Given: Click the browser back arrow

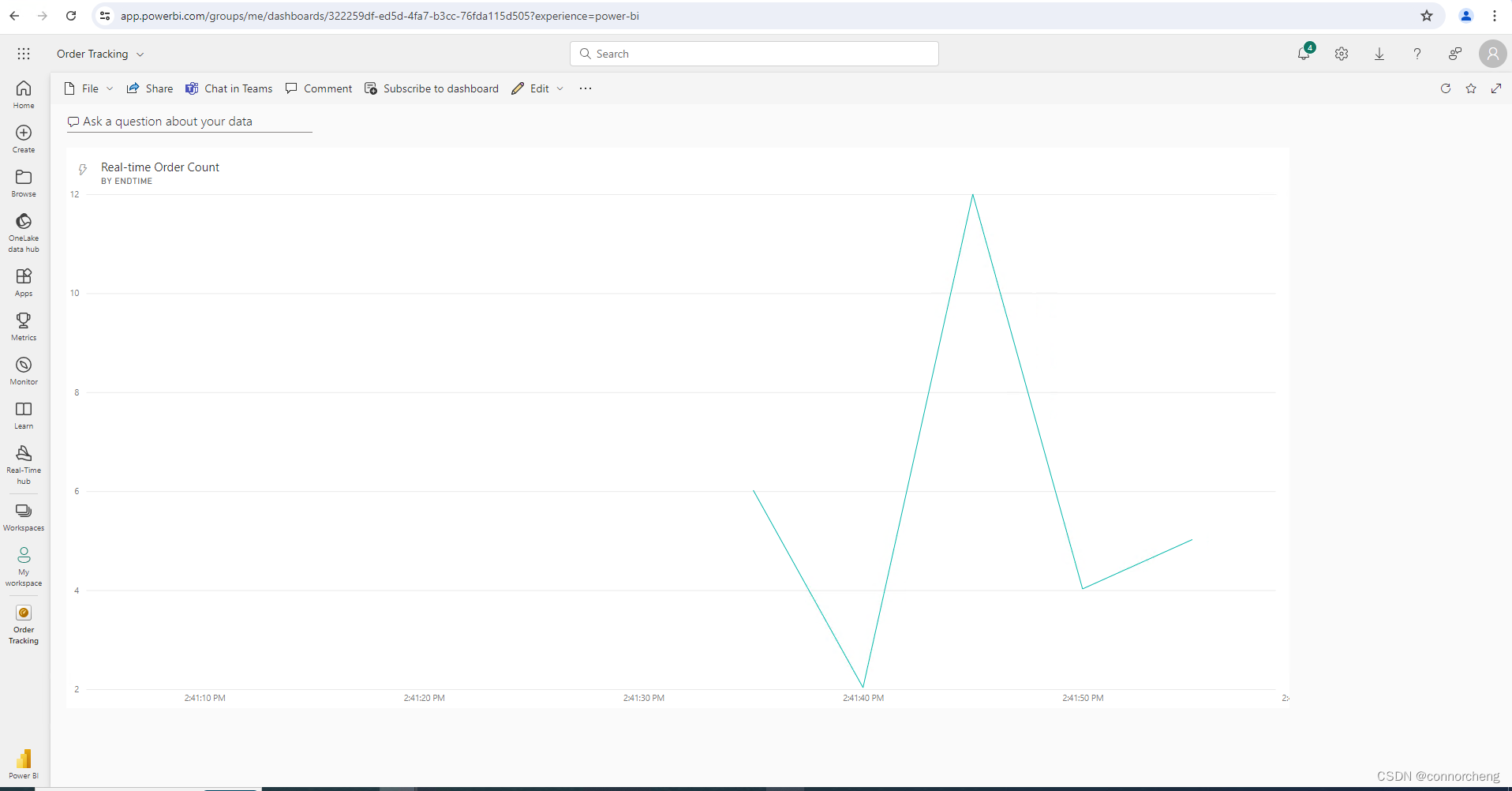Looking at the screenshot, I should tap(14, 16).
